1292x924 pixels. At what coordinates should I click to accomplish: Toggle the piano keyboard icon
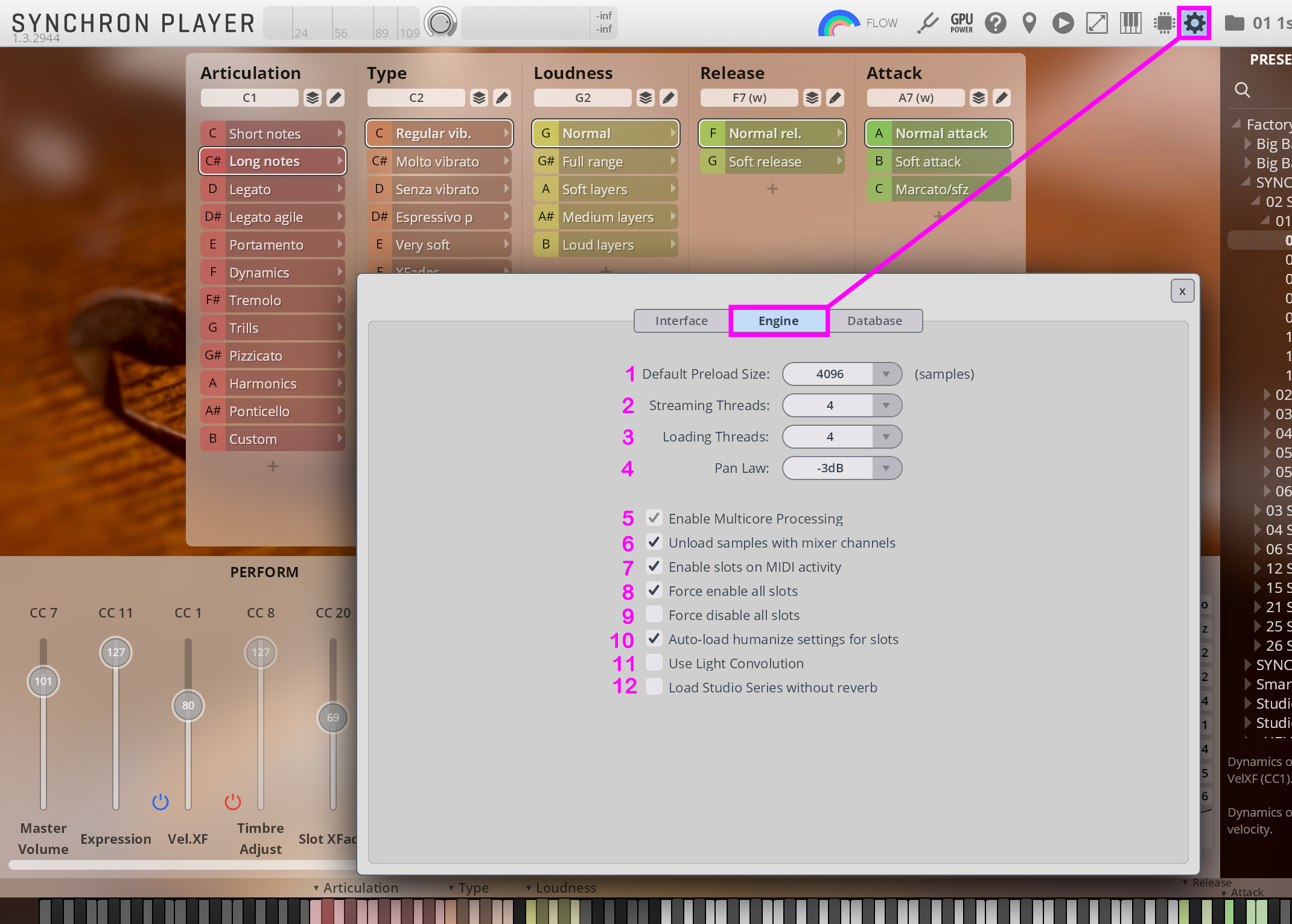[1130, 24]
